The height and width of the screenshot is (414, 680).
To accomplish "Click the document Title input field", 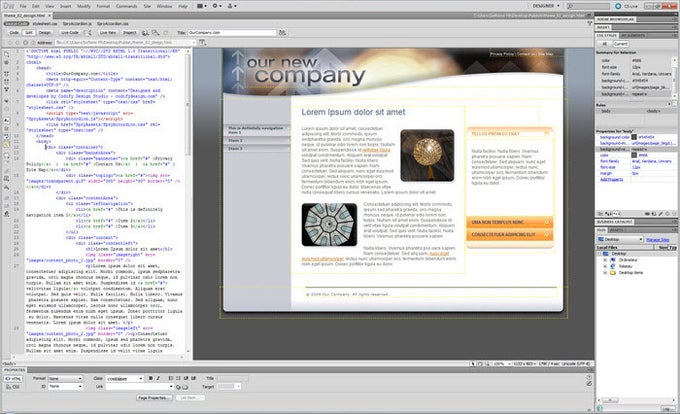I will pos(232,33).
